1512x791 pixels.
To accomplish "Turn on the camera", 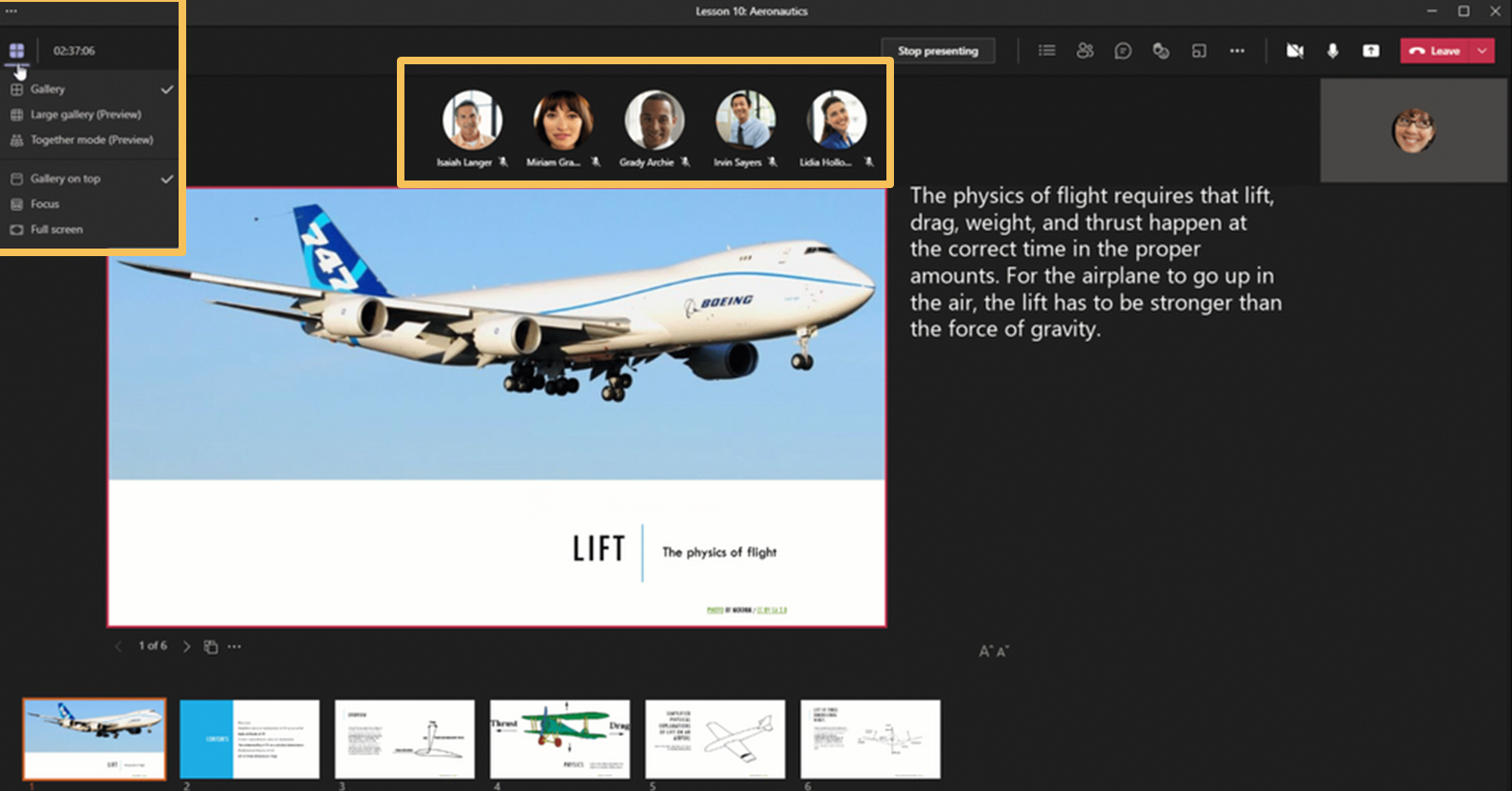I will 1295,51.
